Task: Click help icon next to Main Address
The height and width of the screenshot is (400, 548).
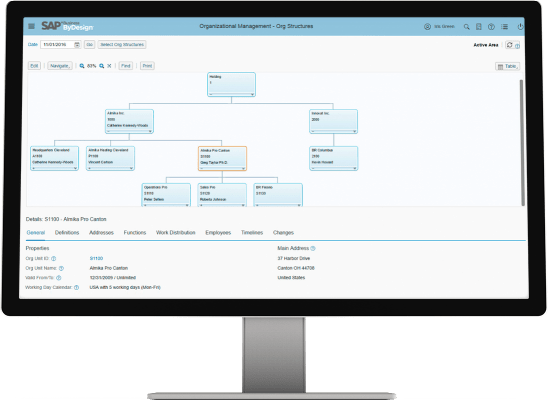Action: coord(313,248)
